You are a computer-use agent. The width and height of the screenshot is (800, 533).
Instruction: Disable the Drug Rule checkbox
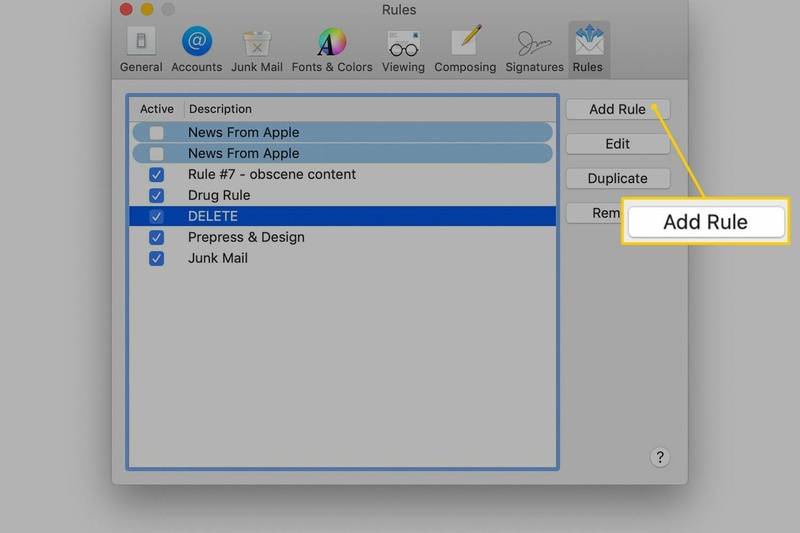click(157, 195)
